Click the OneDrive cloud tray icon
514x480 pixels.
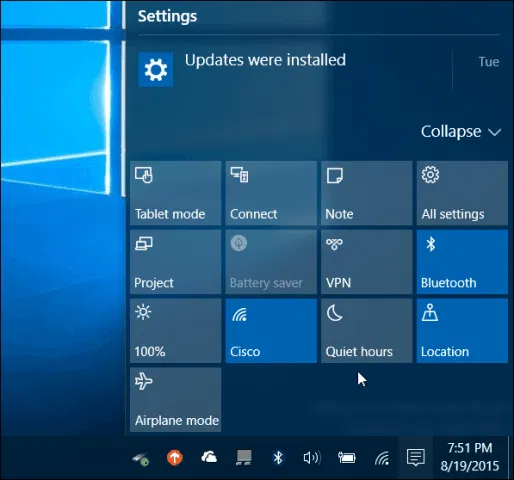(209, 457)
